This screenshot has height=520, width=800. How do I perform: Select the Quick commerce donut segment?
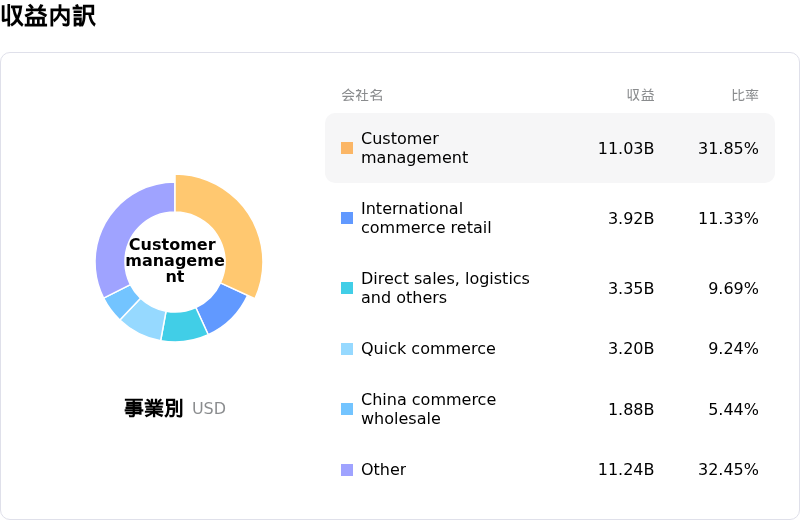145,320
